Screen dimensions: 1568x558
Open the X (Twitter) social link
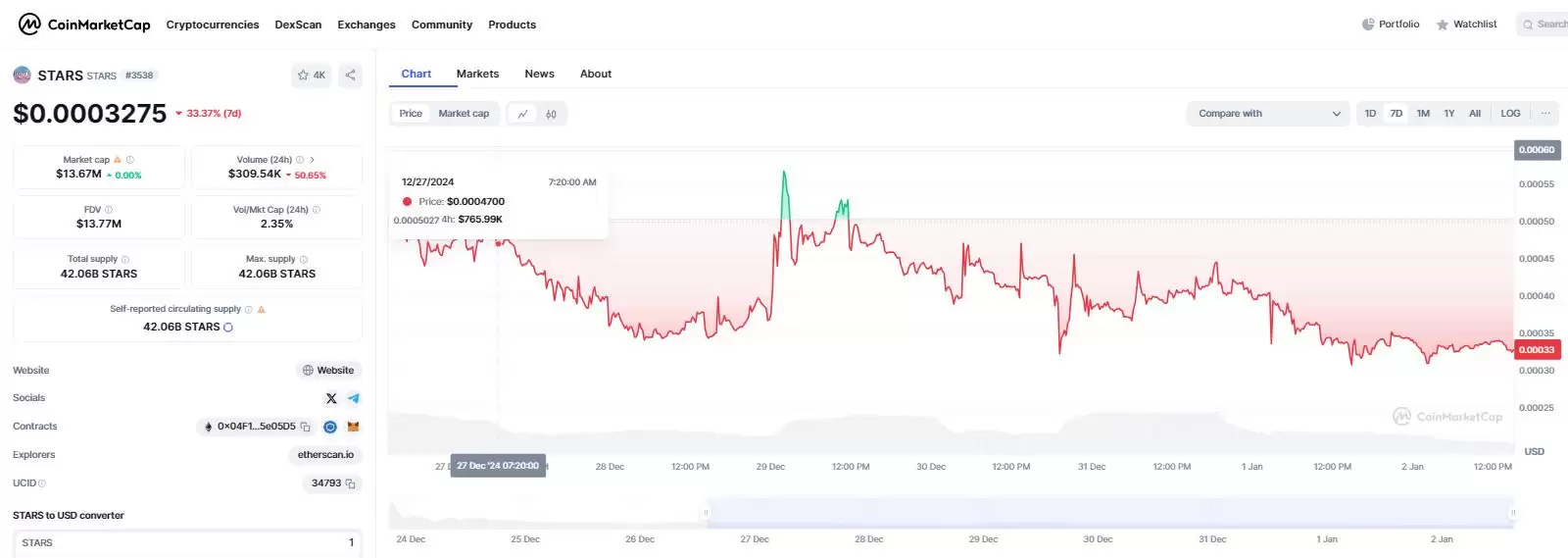click(x=331, y=398)
